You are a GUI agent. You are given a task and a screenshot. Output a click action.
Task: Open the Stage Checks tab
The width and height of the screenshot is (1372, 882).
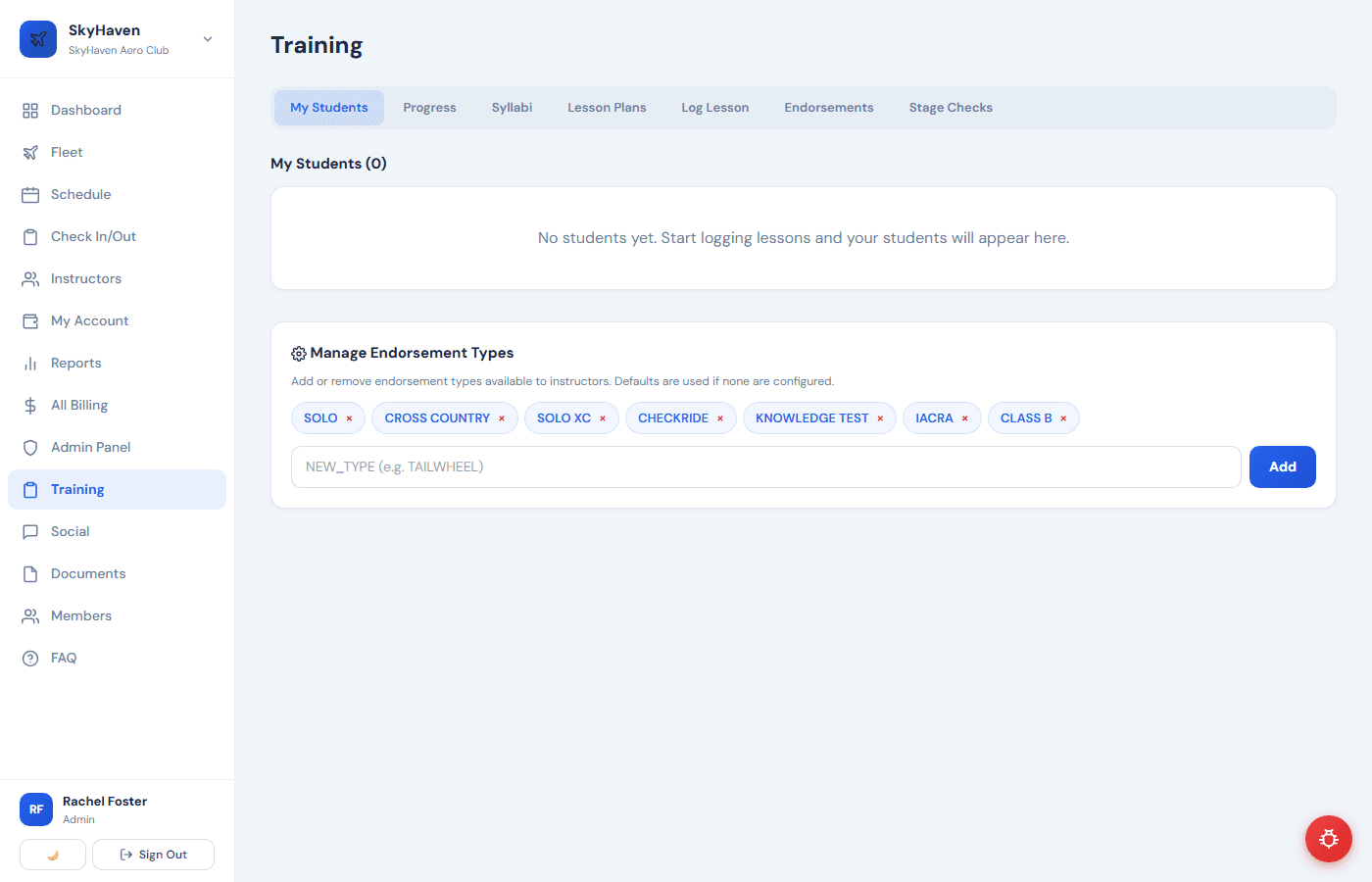950,107
